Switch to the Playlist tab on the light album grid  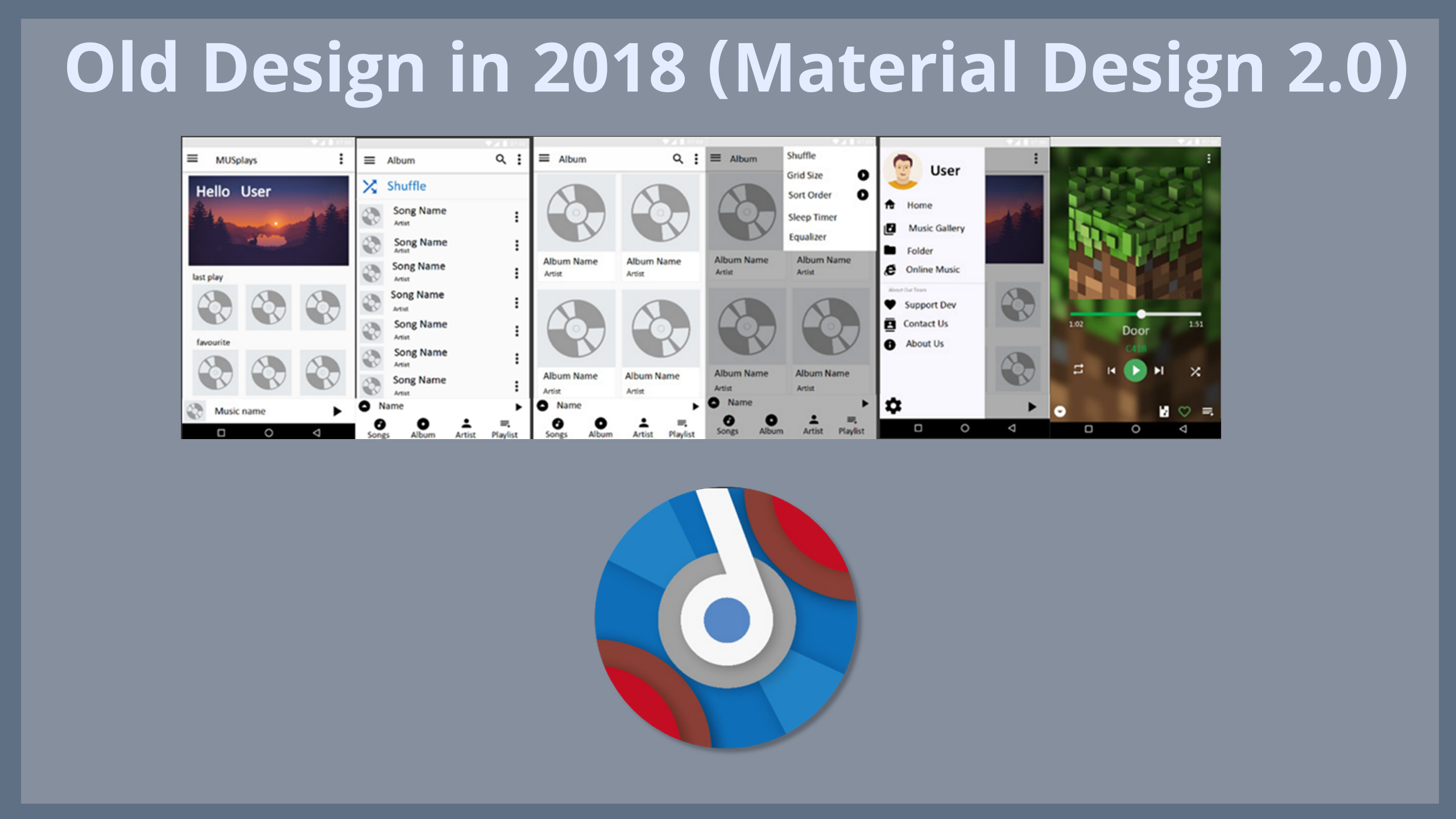pyautogui.click(x=682, y=428)
